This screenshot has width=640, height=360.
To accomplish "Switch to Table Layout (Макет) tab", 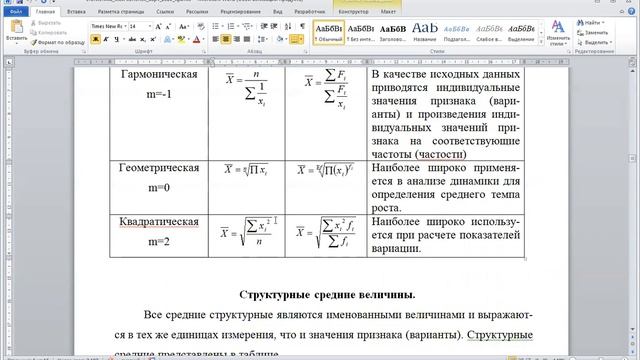I will coord(388,12).
